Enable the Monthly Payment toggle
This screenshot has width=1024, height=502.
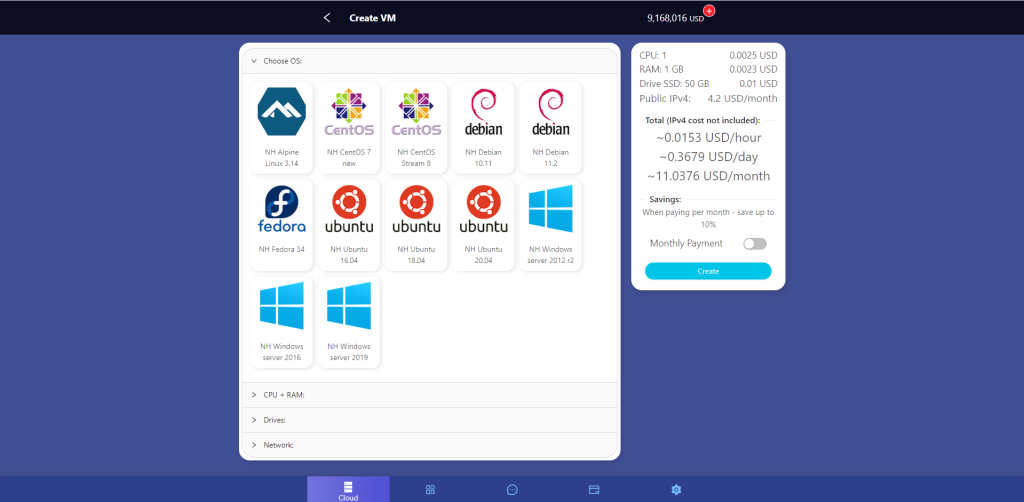click(x=755, y=243)
